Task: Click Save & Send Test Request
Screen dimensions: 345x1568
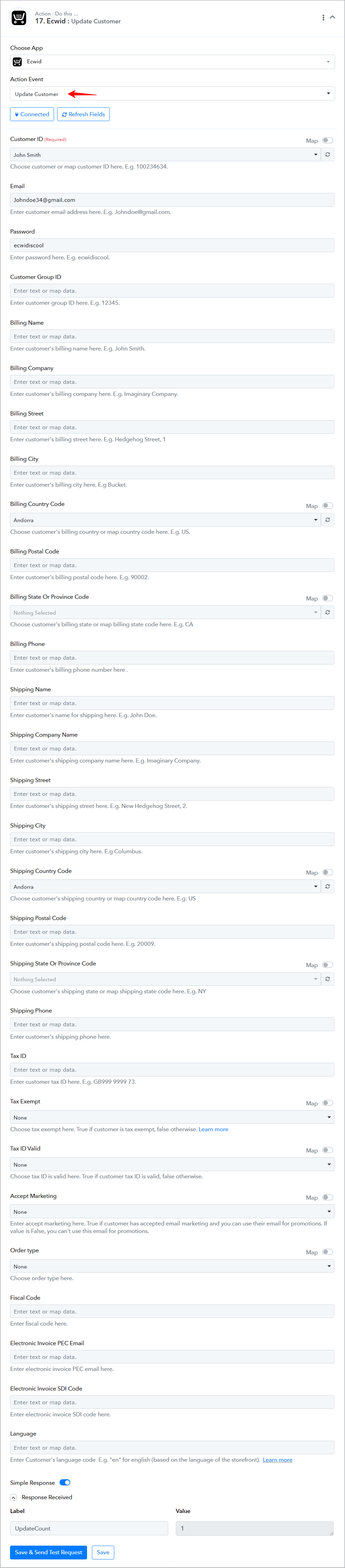Action: pos(49,1552)
